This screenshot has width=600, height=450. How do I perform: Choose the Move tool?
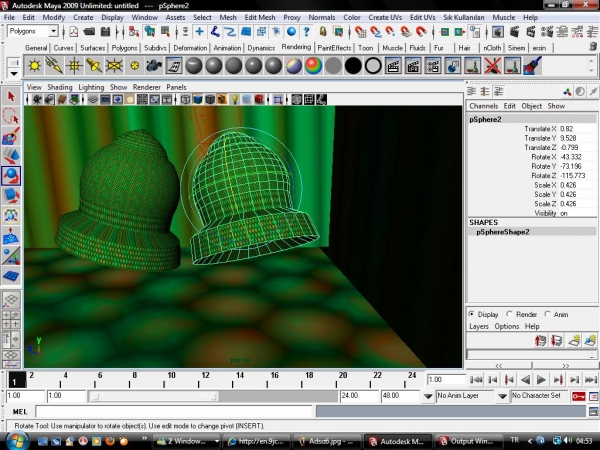[x=11, y=156]
